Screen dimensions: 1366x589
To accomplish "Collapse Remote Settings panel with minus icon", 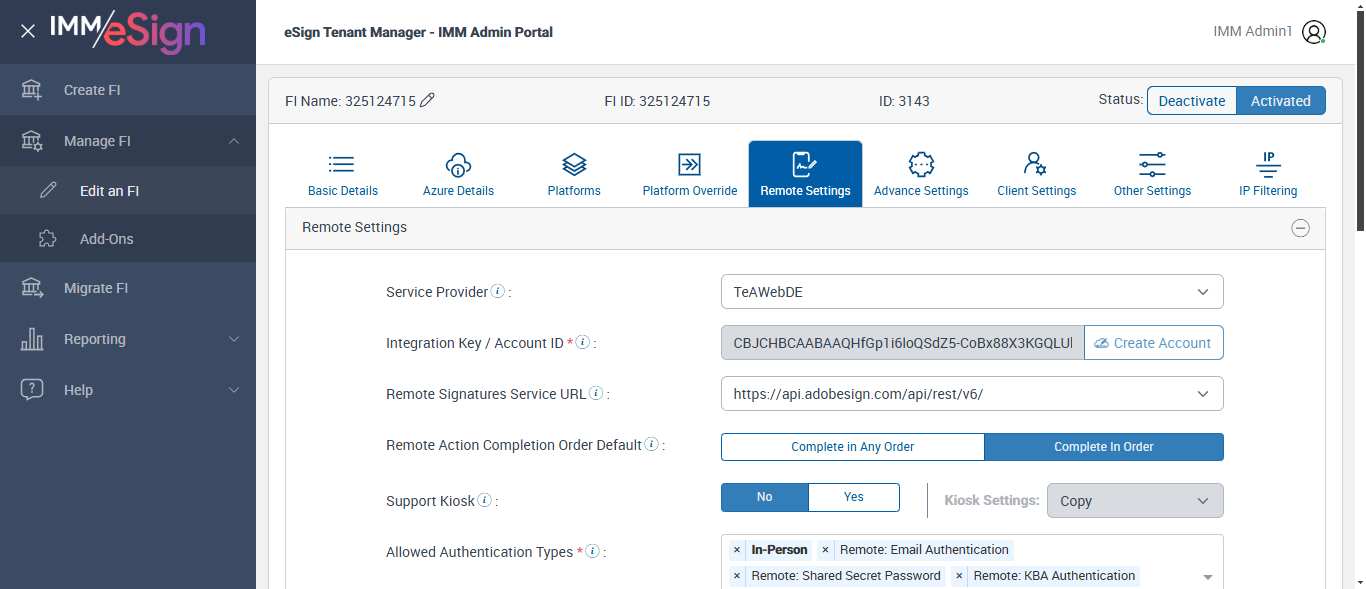I will tap(1300, 228).
